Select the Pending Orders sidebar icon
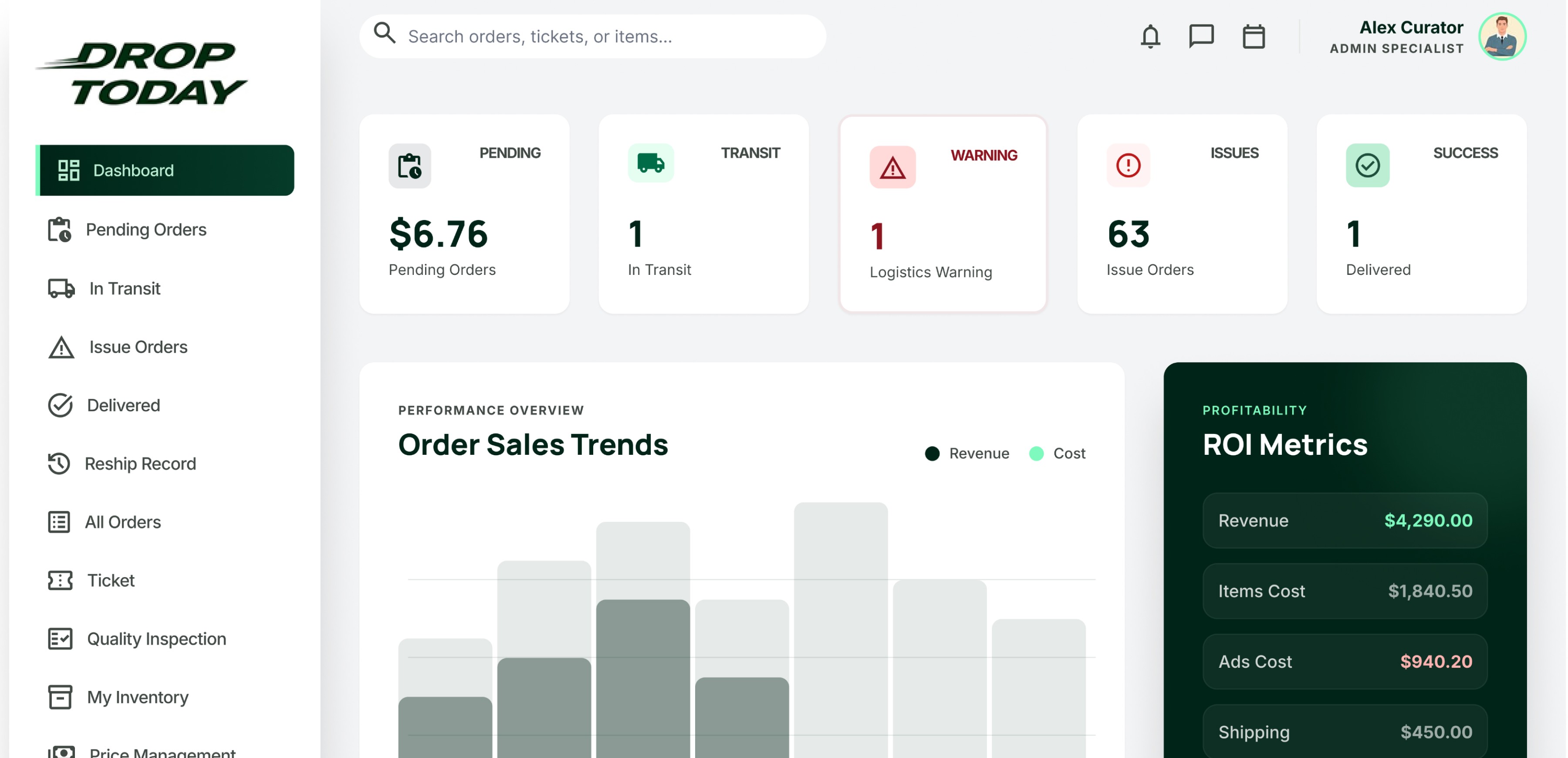The image size is (1568, 758). (60, 230)
